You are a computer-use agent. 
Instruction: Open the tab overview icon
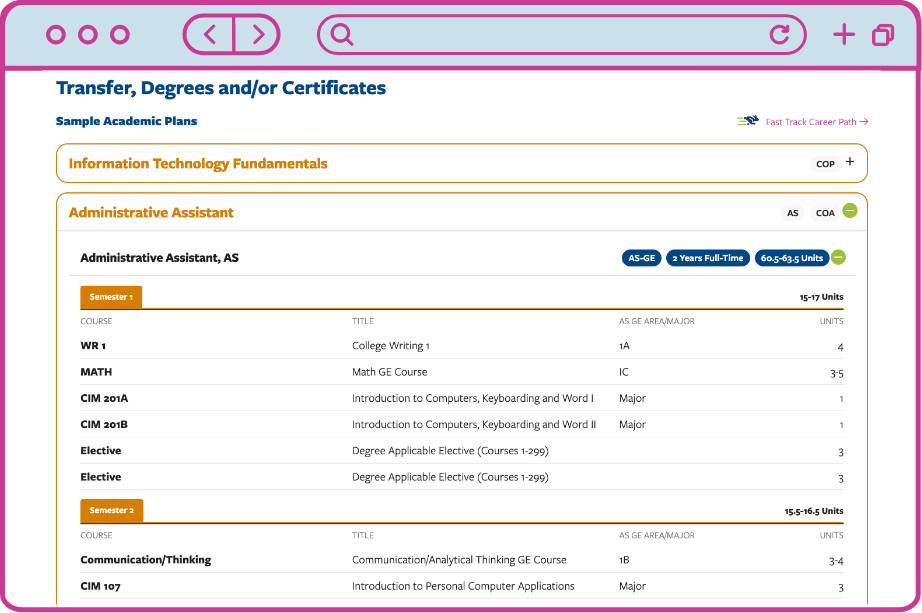click(883, 35)
